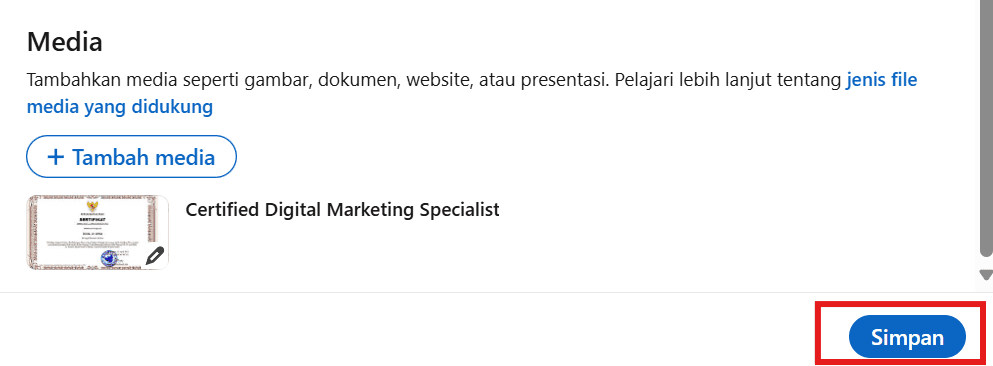Open the 'jenis file' link

point(882,81)
